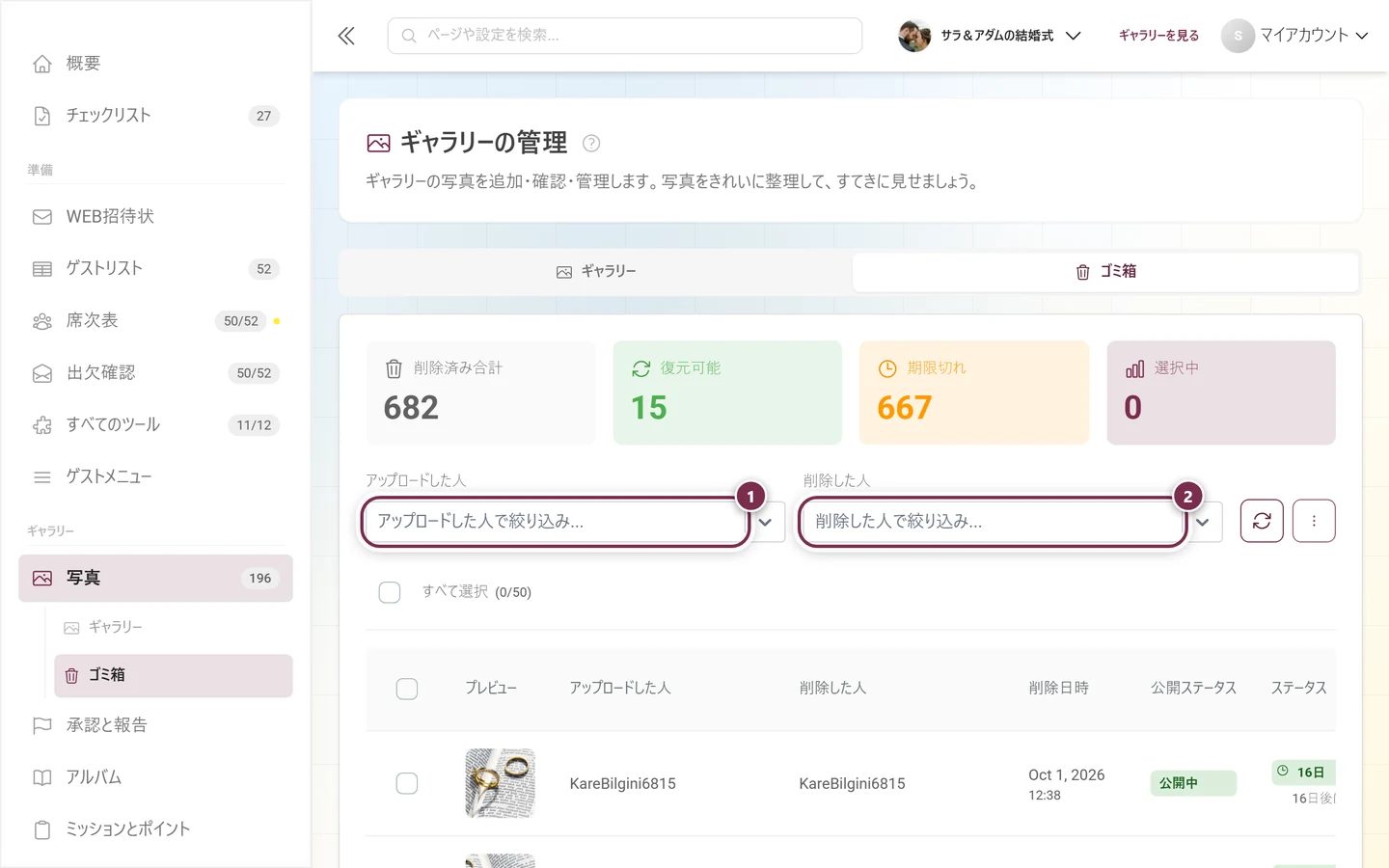Click the ギャラリーを見る link
This screenshot has height=868, width=1389.
coord(1158,36)
